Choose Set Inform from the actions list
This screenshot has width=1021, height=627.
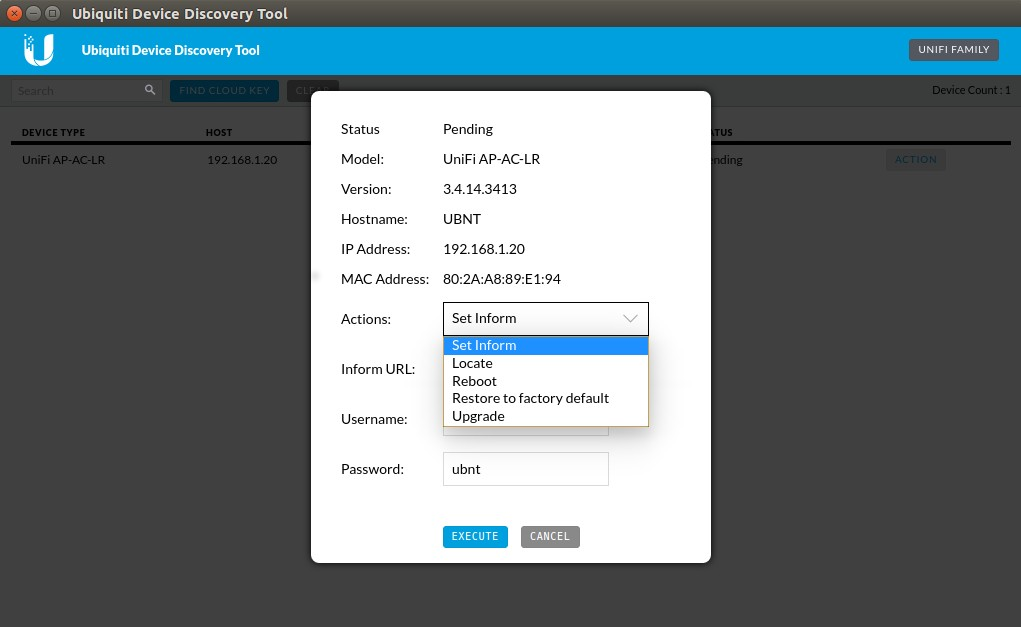546,346
